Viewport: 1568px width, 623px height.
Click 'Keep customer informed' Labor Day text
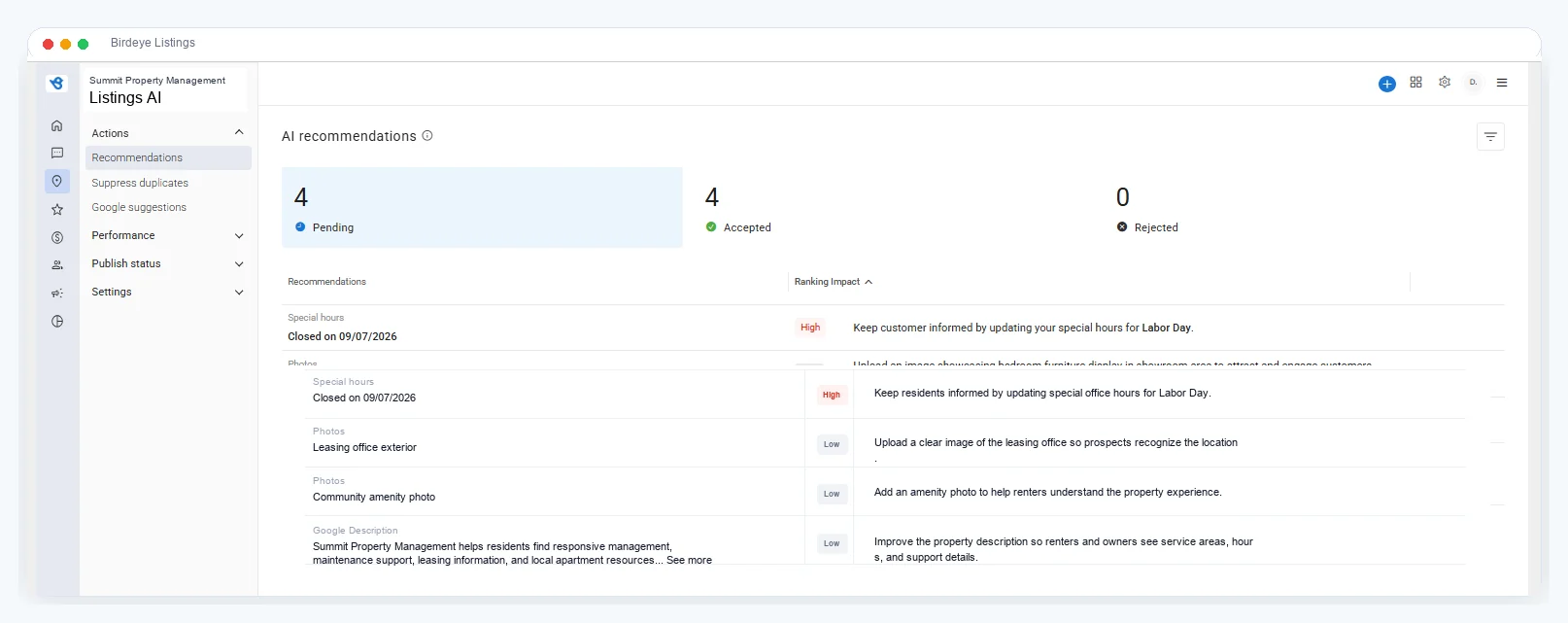coord(1023,328)
